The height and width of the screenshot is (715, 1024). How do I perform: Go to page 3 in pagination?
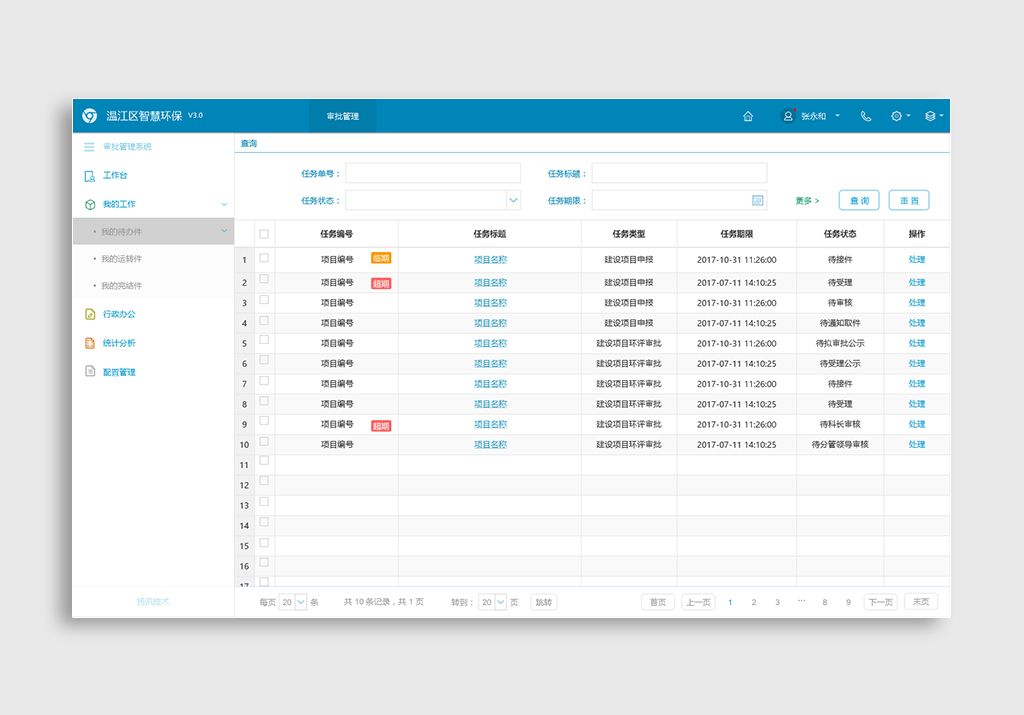pos(777,602)
